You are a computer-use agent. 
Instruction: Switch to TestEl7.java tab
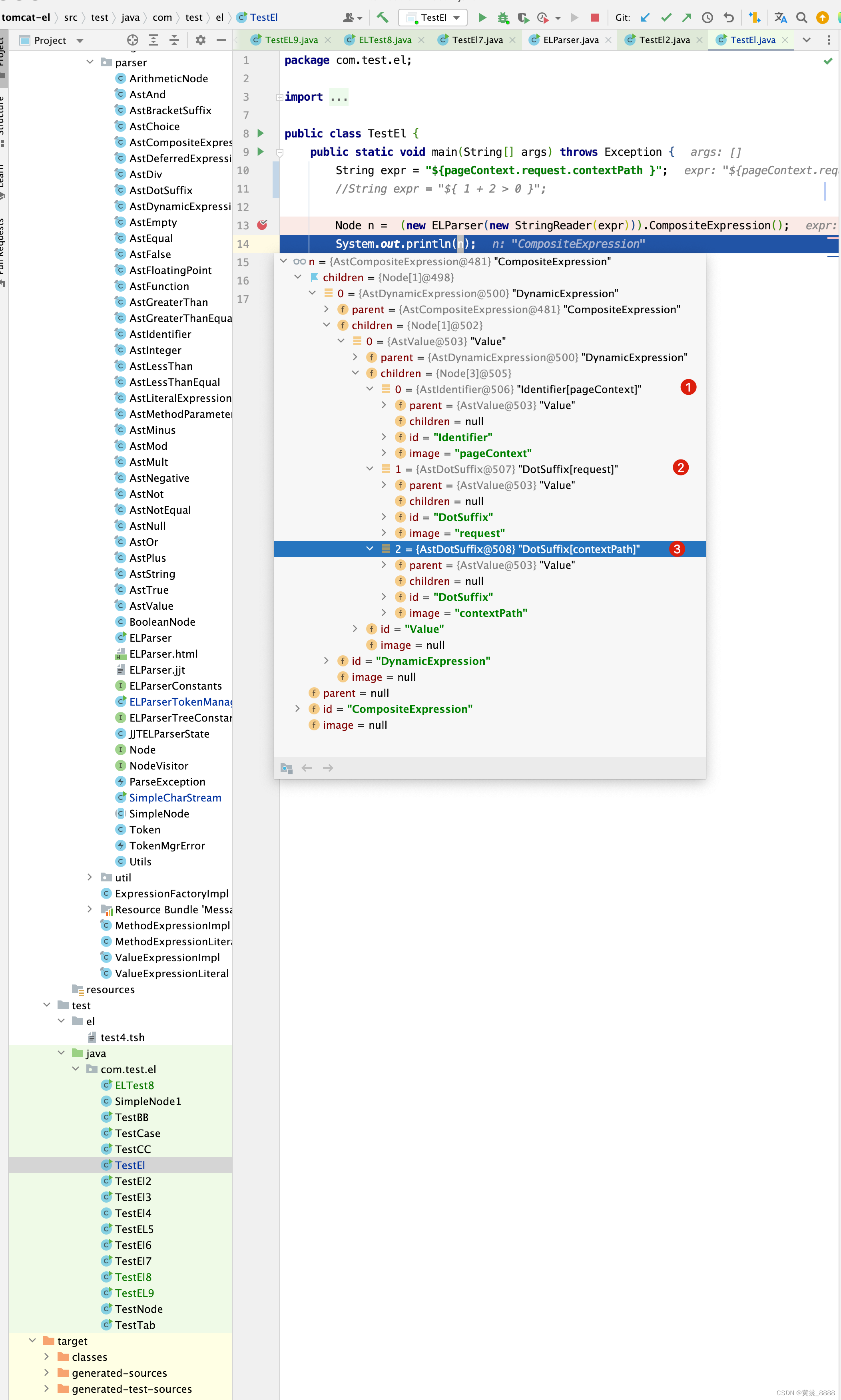point(476,40)
